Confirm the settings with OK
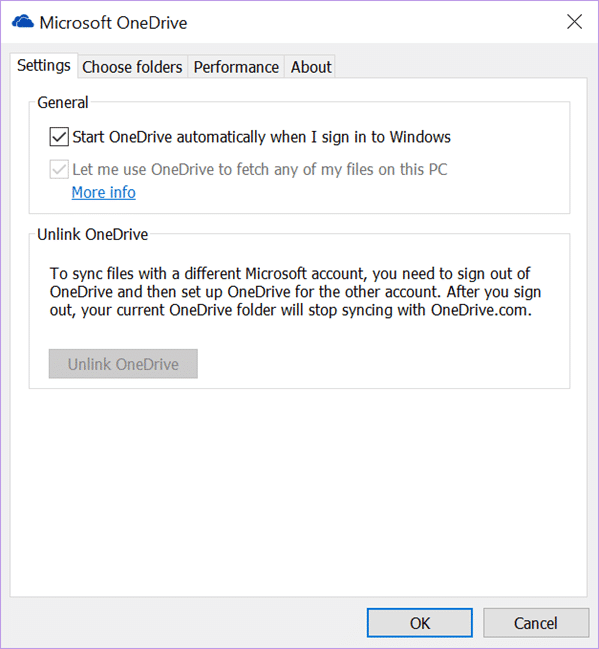The height and width of the screenshot is (649, 599). 420,623
